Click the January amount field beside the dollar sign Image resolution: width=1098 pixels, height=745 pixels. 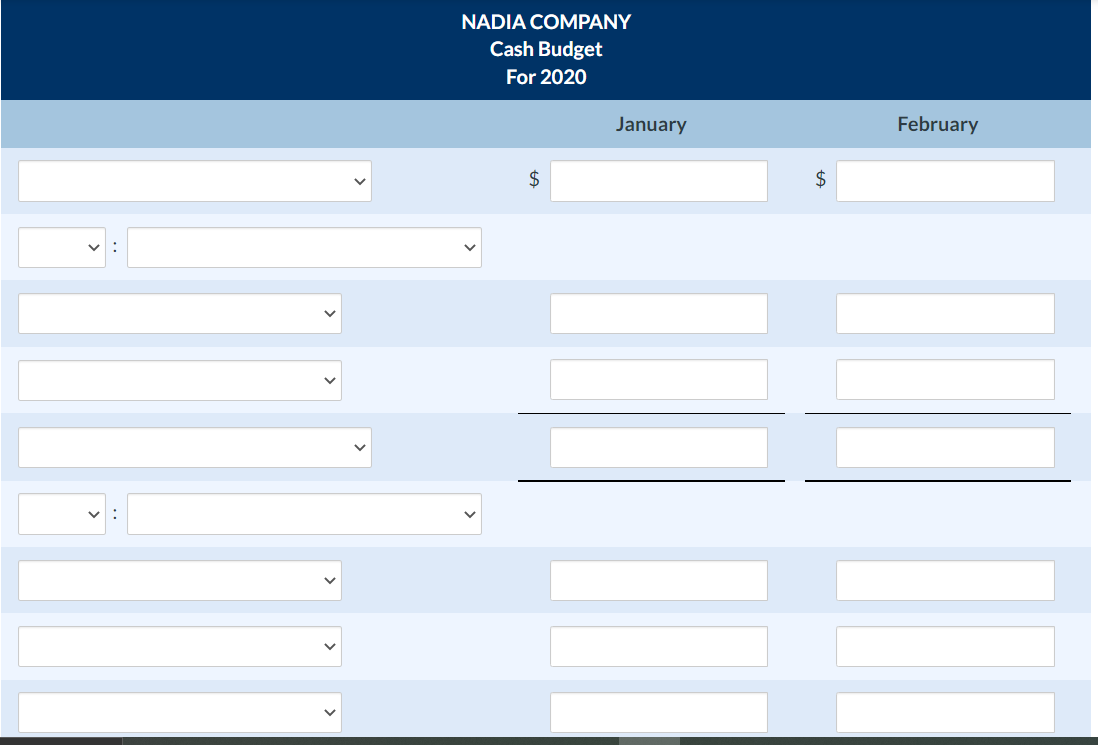(659, 180)
